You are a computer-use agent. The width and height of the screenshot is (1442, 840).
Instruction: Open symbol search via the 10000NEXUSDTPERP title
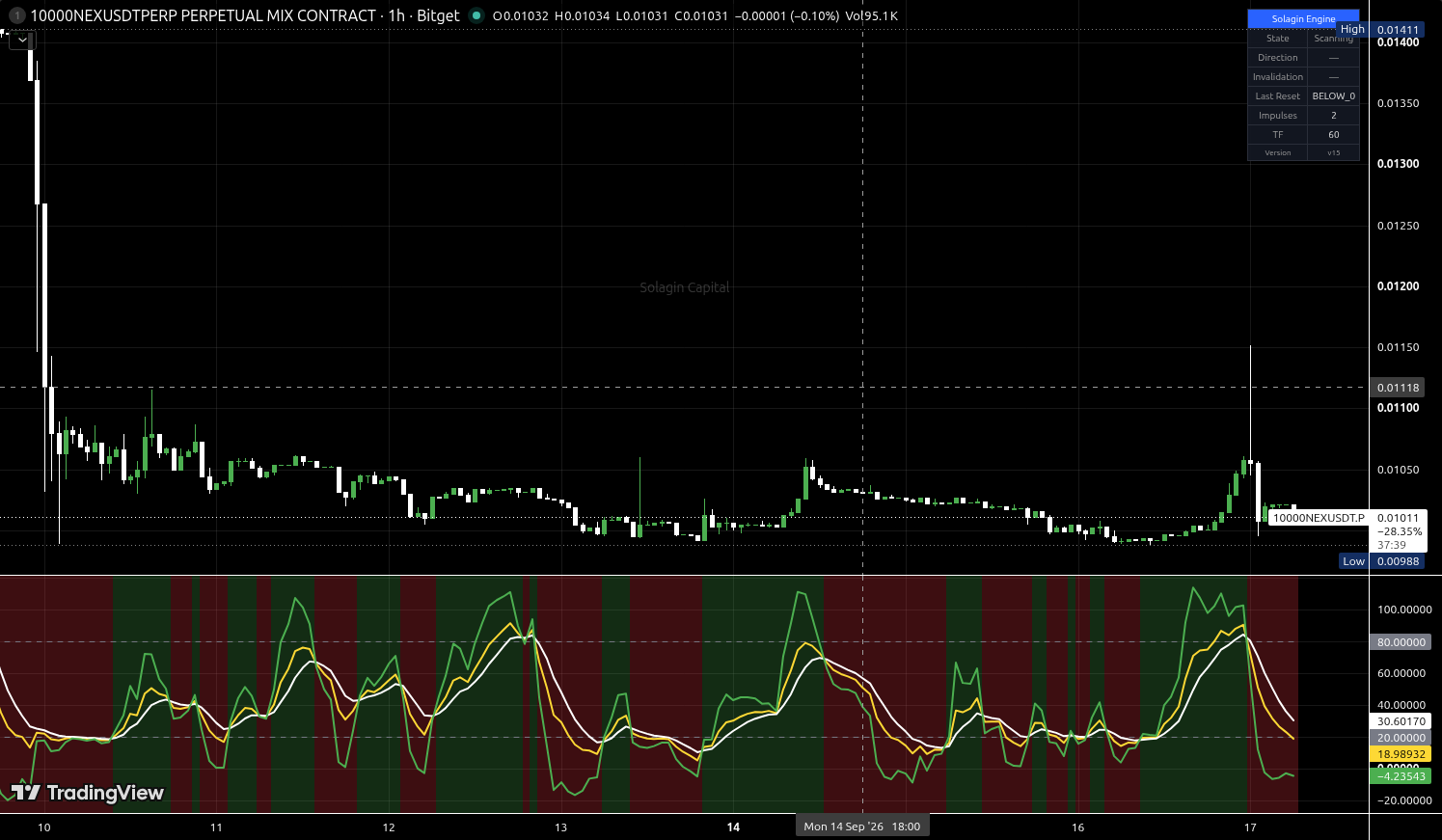(x=204, y=15)
